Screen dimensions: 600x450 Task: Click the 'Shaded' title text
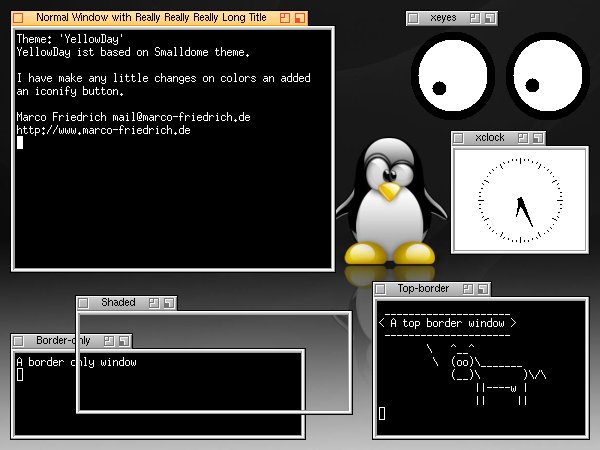click(x=118, y=302)
